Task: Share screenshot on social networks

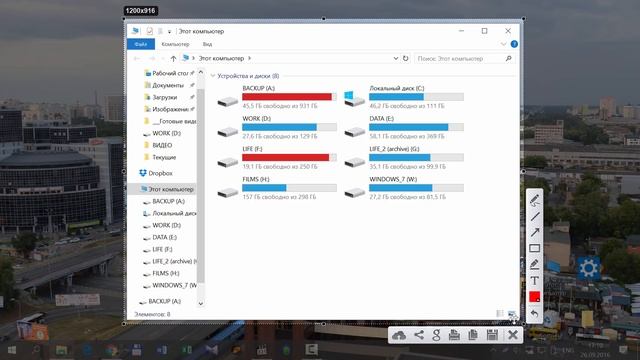Action: point(419,335)
